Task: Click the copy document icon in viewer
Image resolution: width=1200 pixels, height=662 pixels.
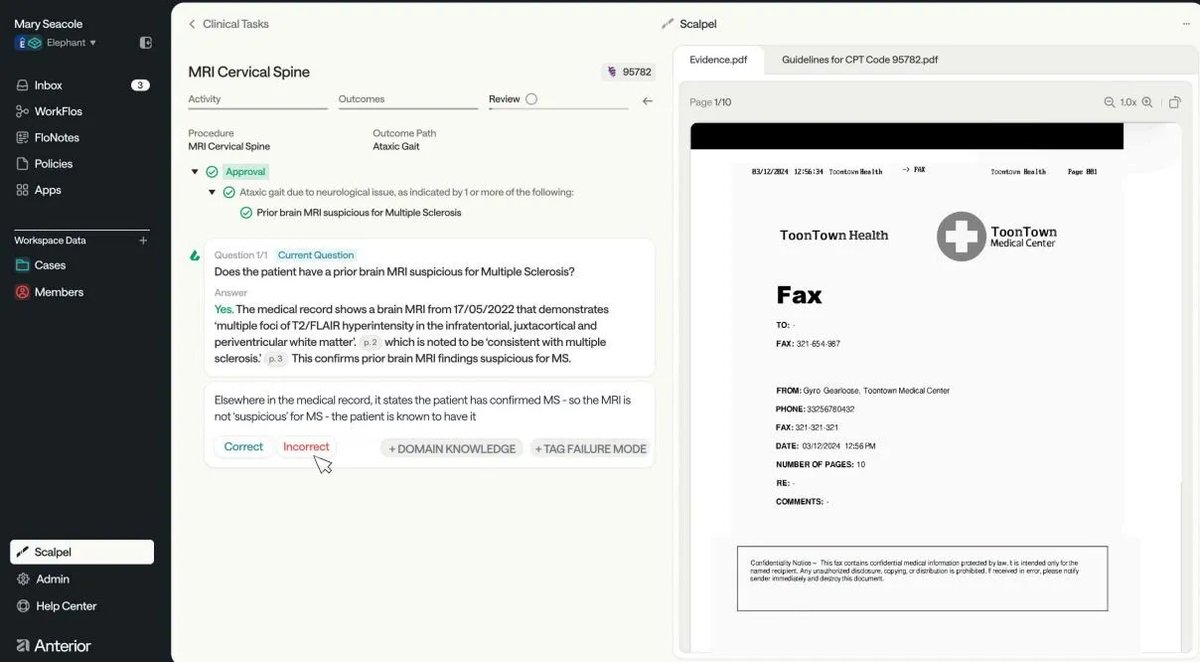Action: [x=1175, y=102]
